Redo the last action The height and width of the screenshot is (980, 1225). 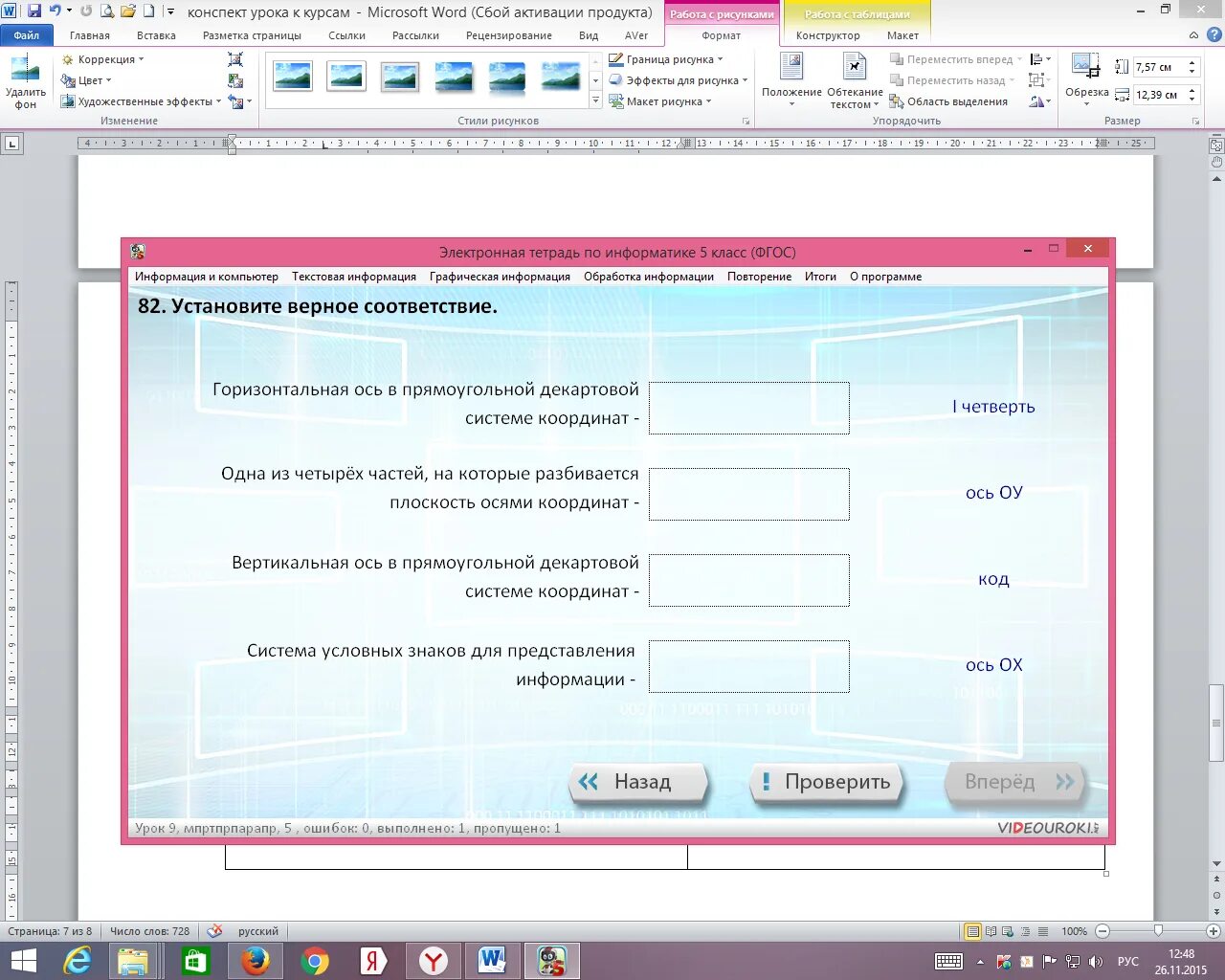(87, 11)
